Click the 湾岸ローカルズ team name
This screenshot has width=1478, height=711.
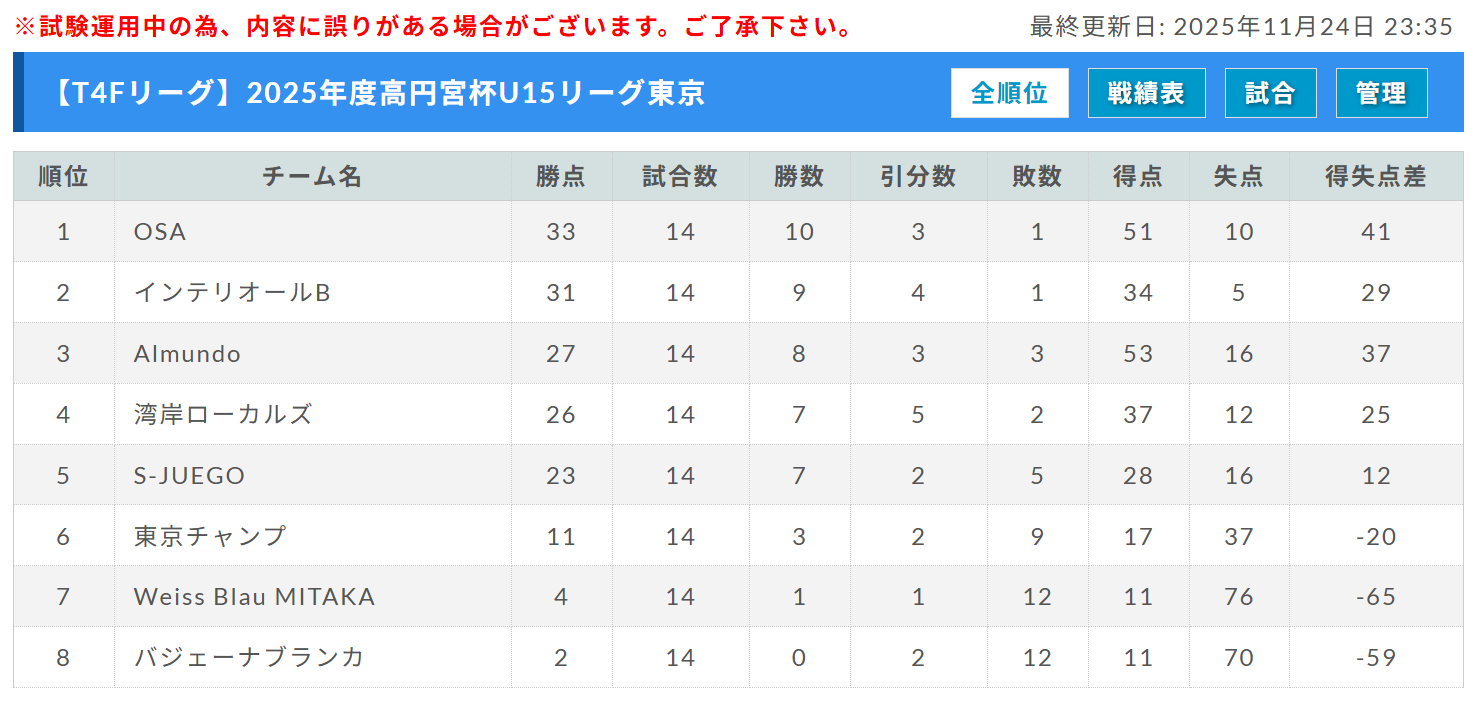pyautogui.click(x=223, y=414)
